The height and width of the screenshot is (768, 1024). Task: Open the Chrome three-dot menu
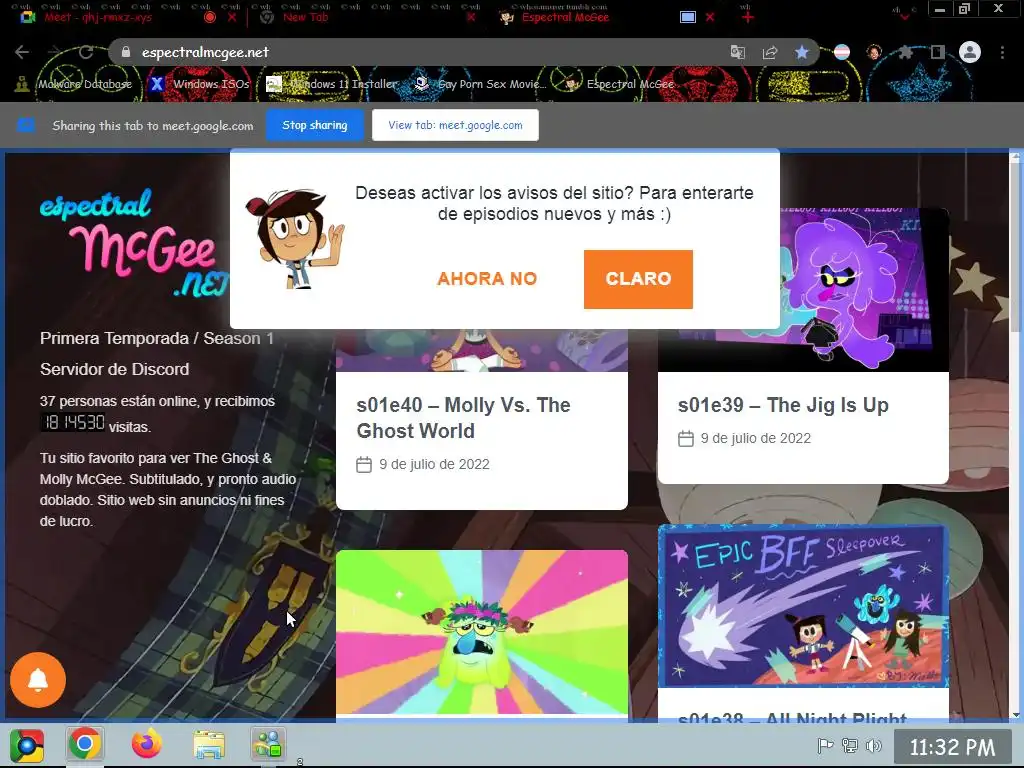1002,52
